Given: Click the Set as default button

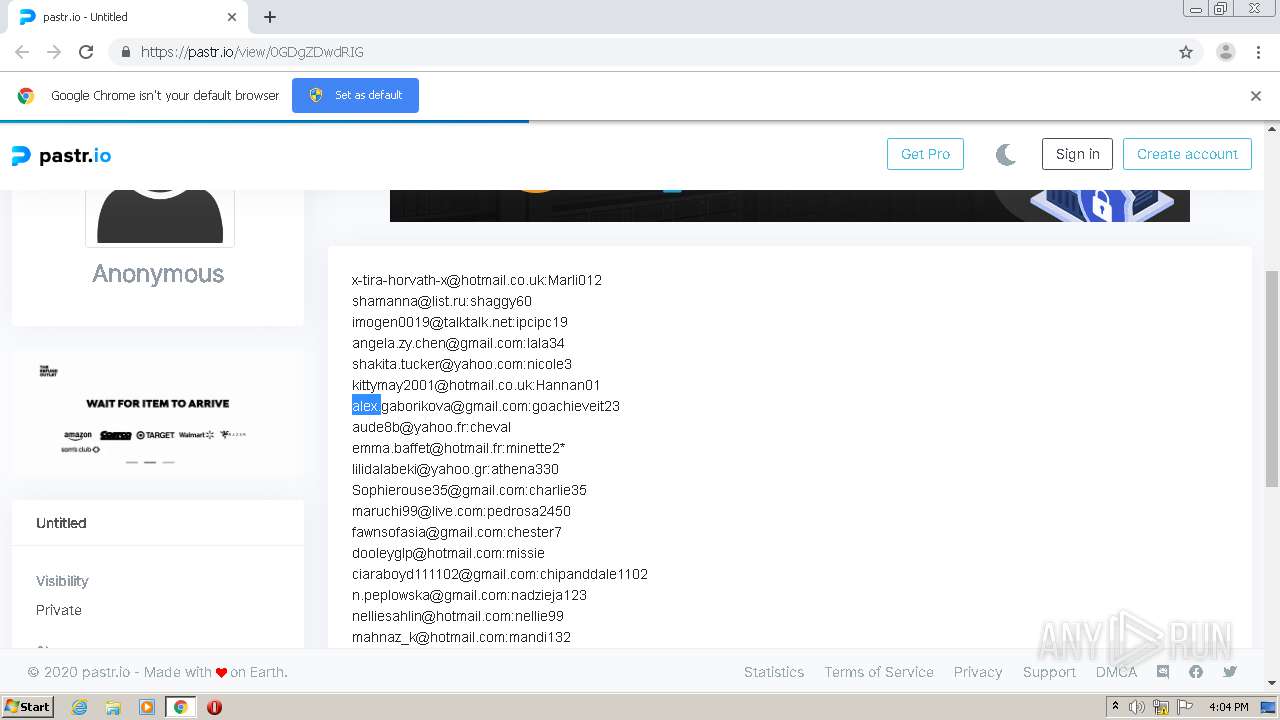Looking at the screenshot, I should 355,95.
